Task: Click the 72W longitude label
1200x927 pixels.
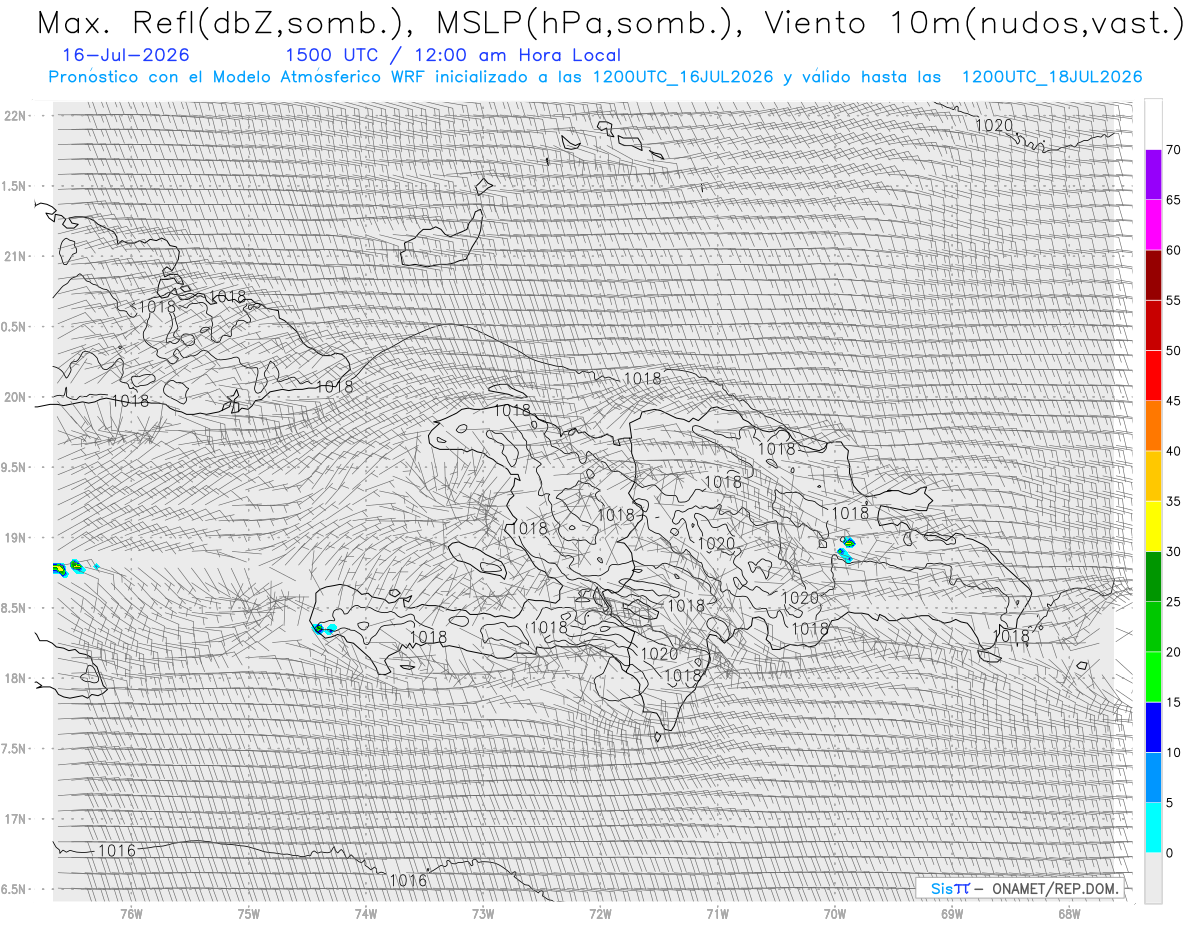Action: (x=600, y=914)
